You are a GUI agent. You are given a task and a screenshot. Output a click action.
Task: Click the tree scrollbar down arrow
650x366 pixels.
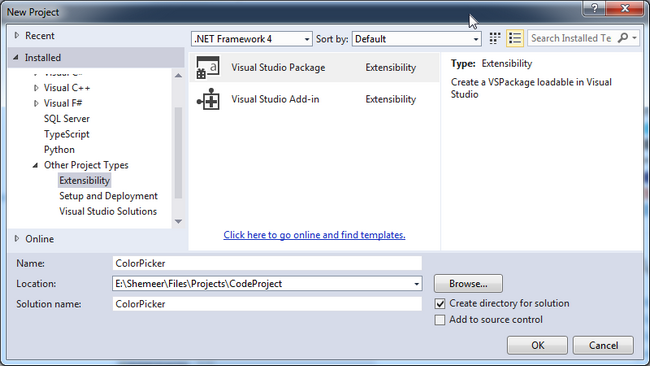(x=178, y=221)
